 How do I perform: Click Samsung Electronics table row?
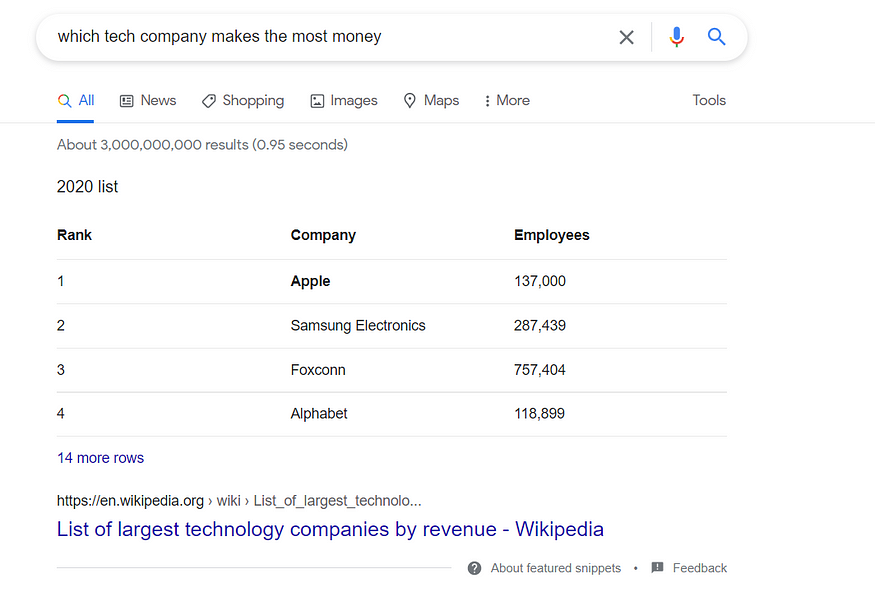357,326
